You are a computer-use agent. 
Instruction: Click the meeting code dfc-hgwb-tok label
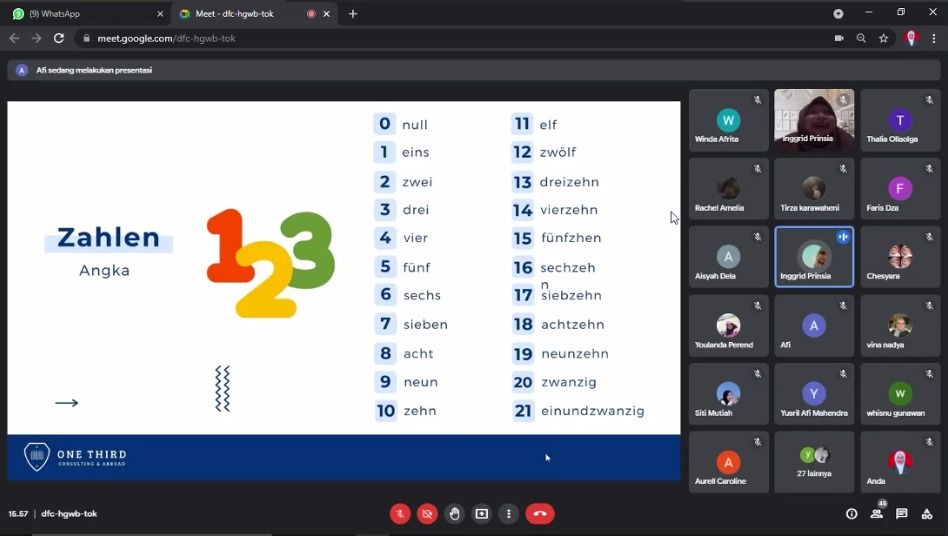coord(69,514)
